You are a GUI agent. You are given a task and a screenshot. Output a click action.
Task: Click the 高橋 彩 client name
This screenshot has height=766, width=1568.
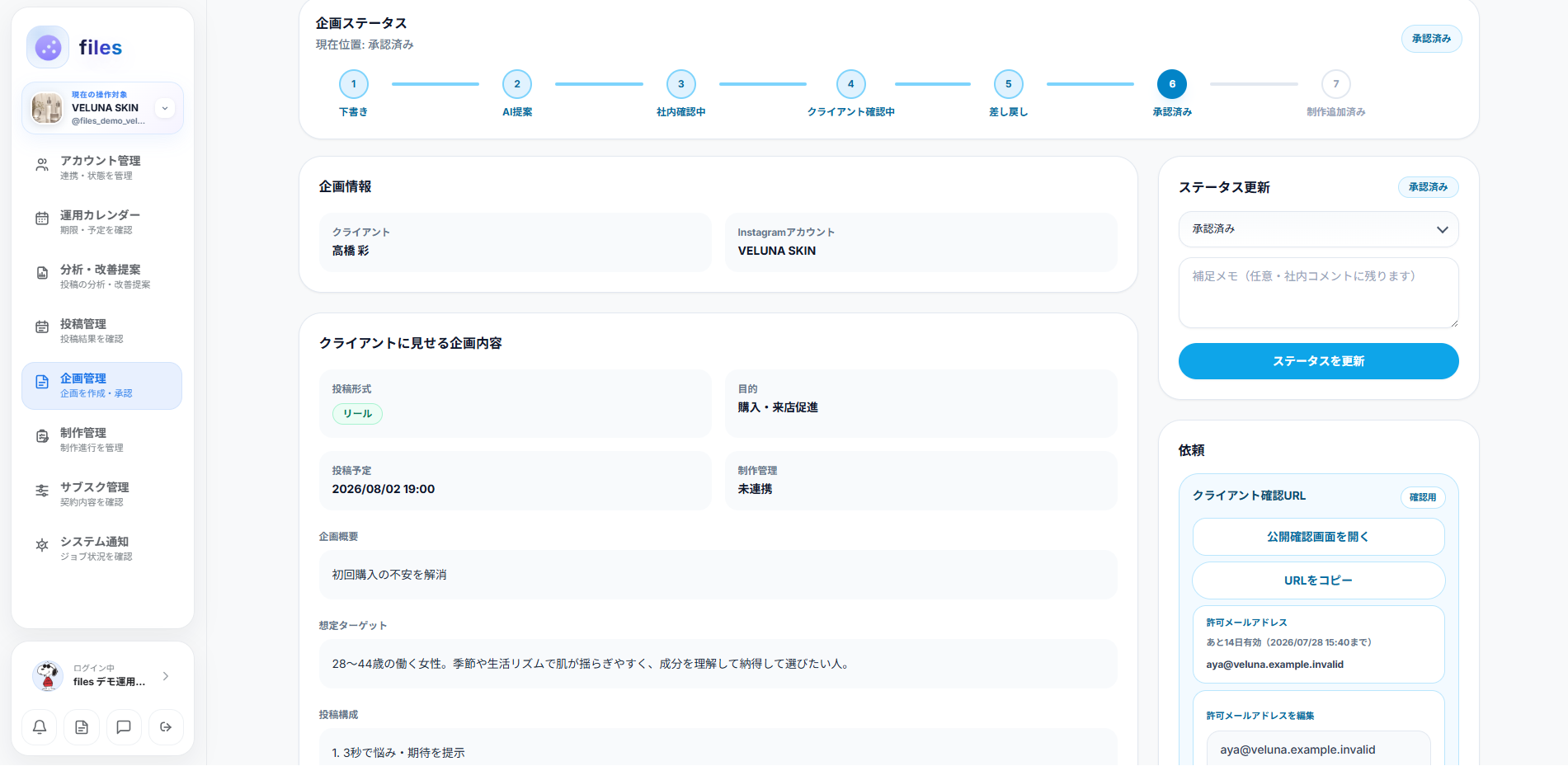[x=351, y=251]
